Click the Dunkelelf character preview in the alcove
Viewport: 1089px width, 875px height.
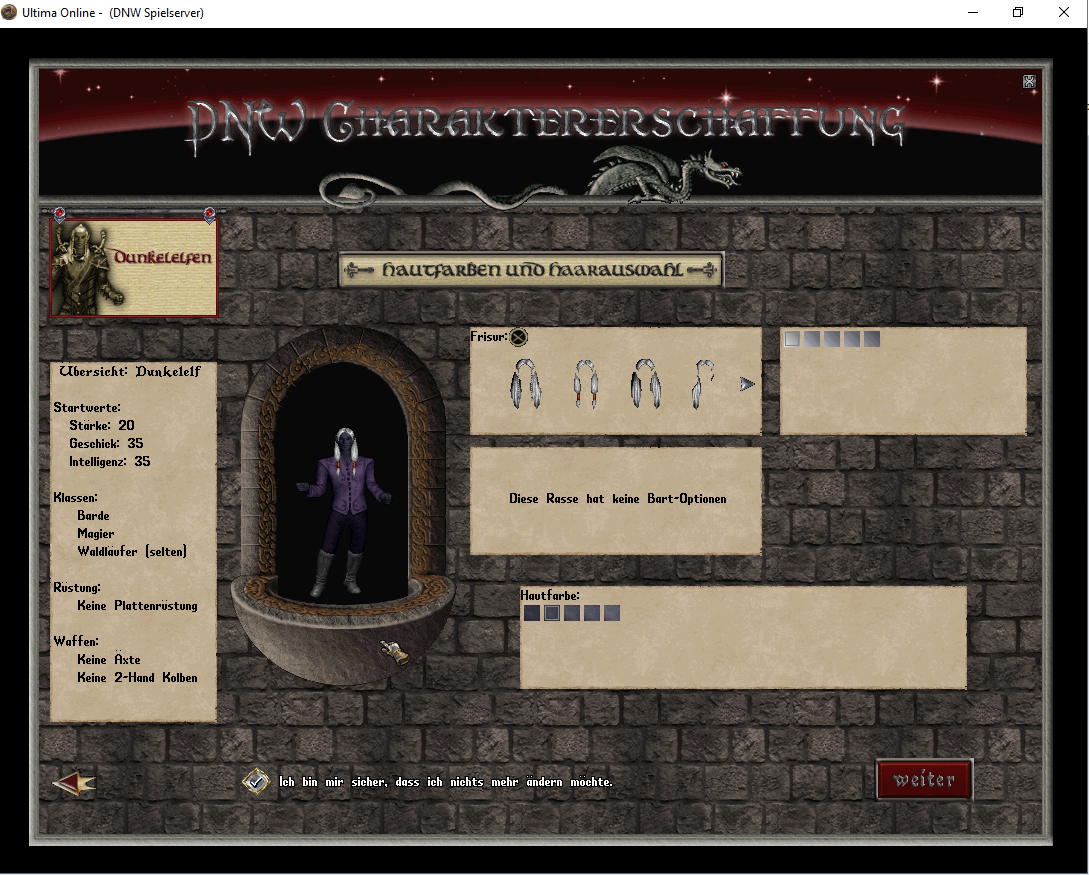tap(344, 512)
